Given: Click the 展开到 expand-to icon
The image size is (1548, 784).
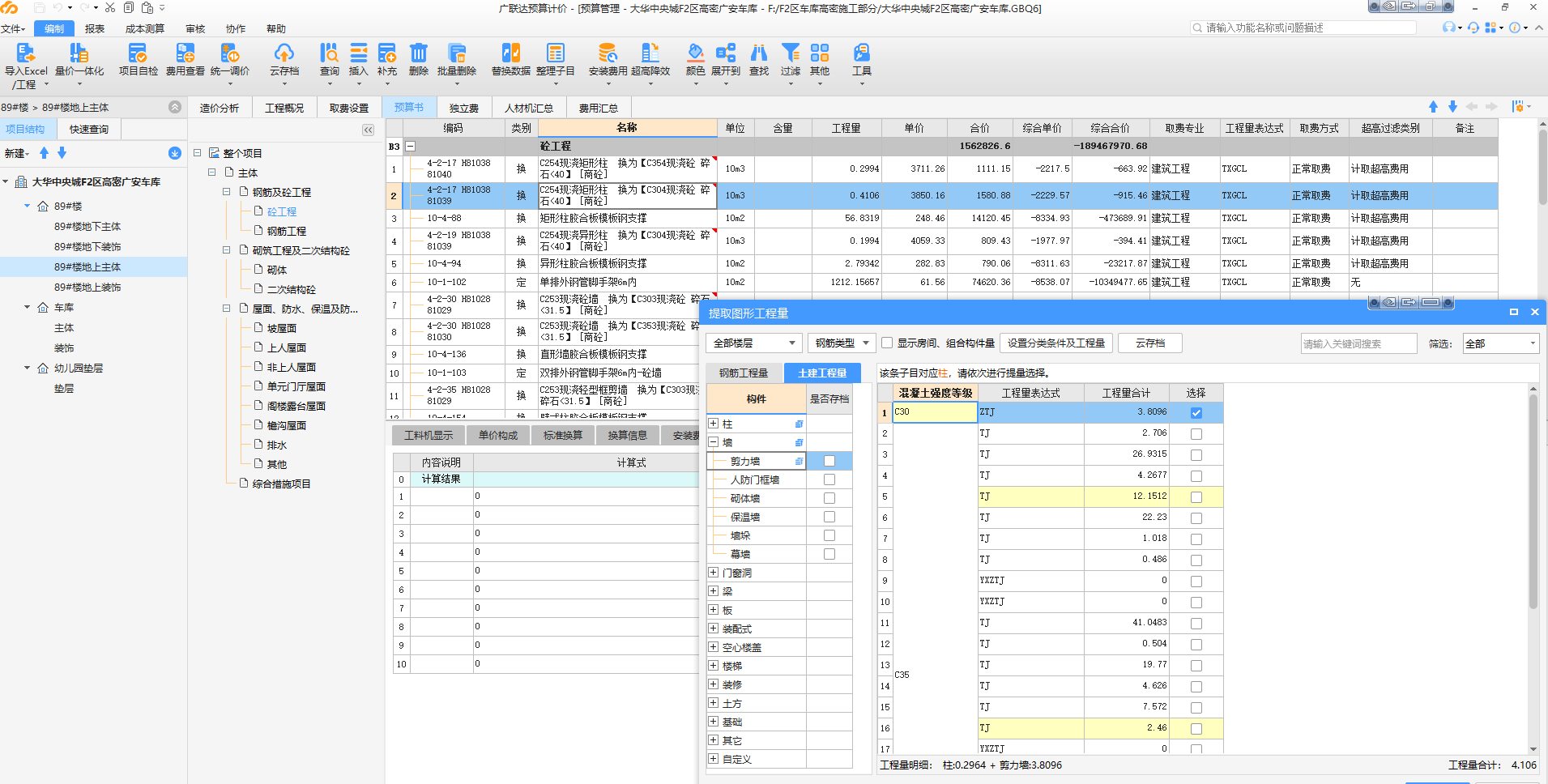Looking at the screenshot, I should (726, 54).
